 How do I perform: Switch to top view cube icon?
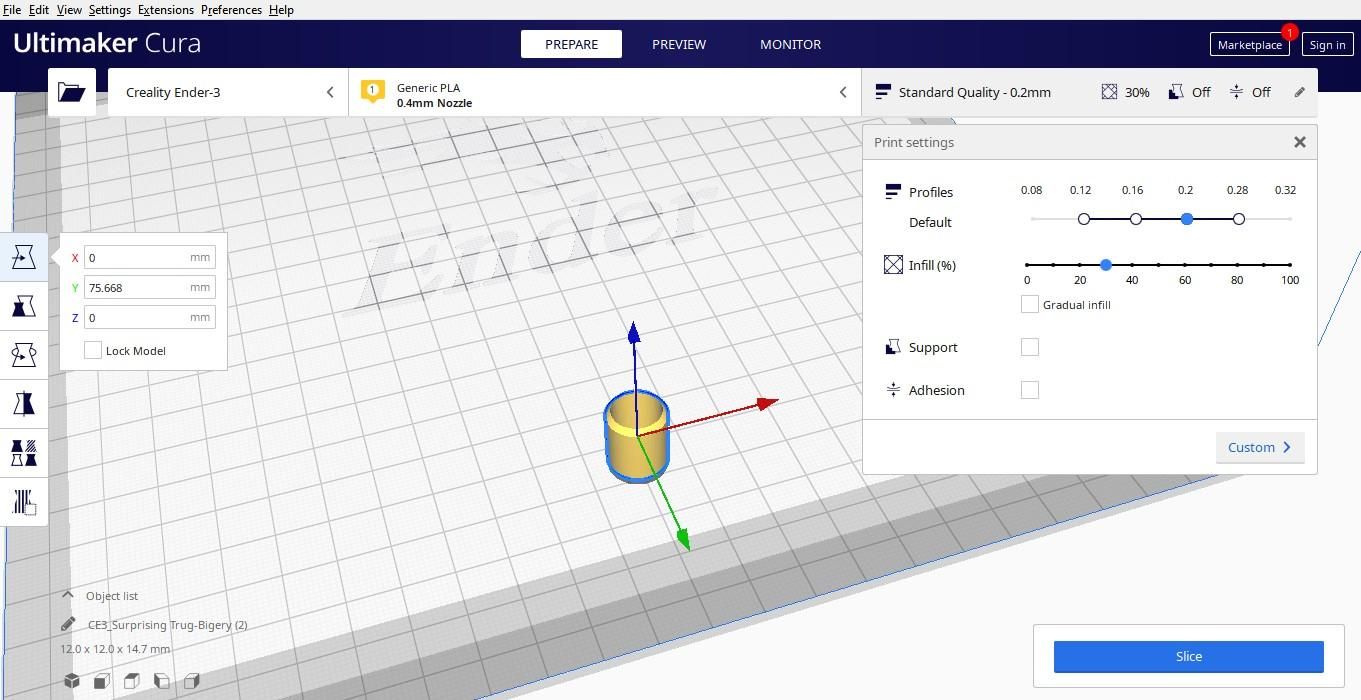tap(132, 681)
